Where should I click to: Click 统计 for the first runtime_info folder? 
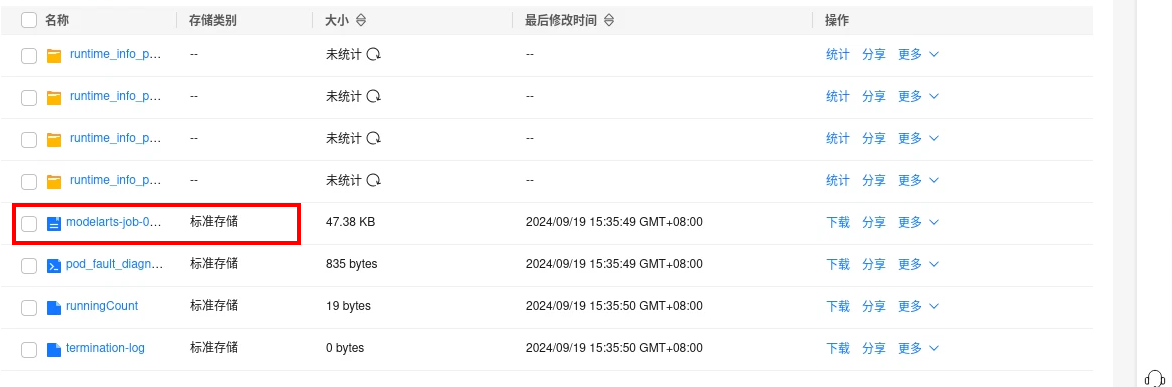(838, 55)
